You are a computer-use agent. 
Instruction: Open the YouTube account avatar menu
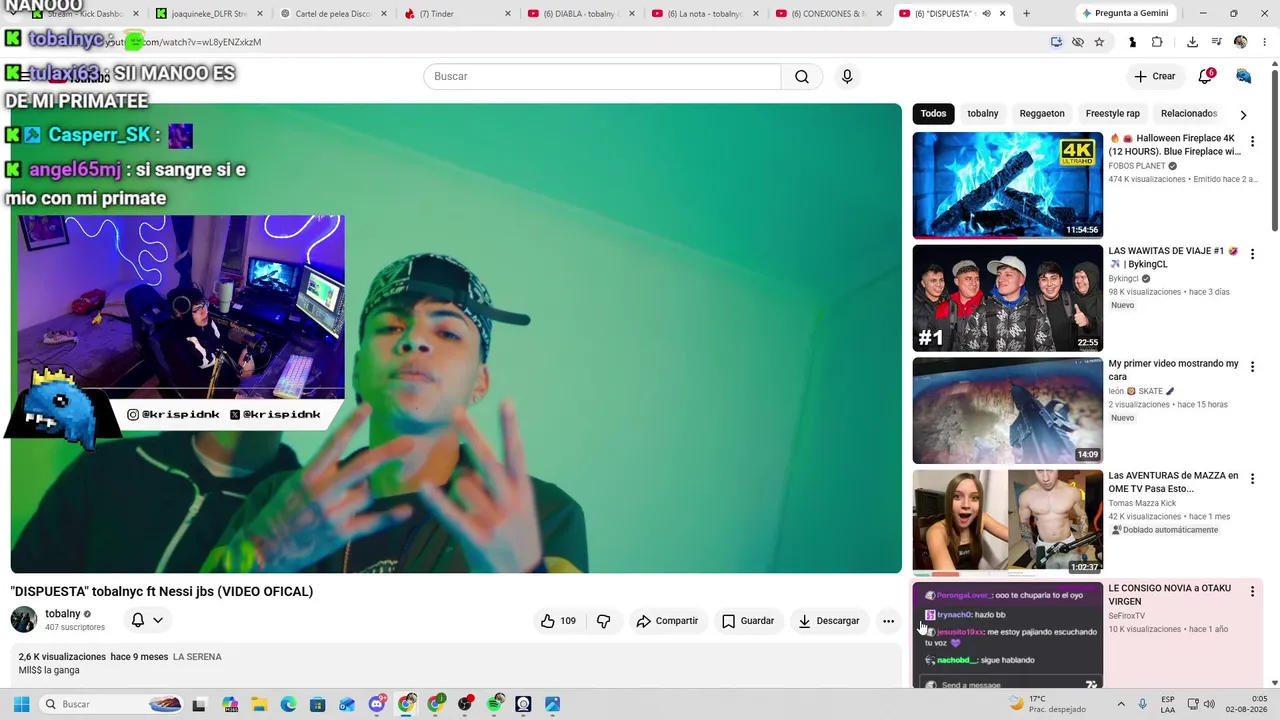[x=1244, y=77]
